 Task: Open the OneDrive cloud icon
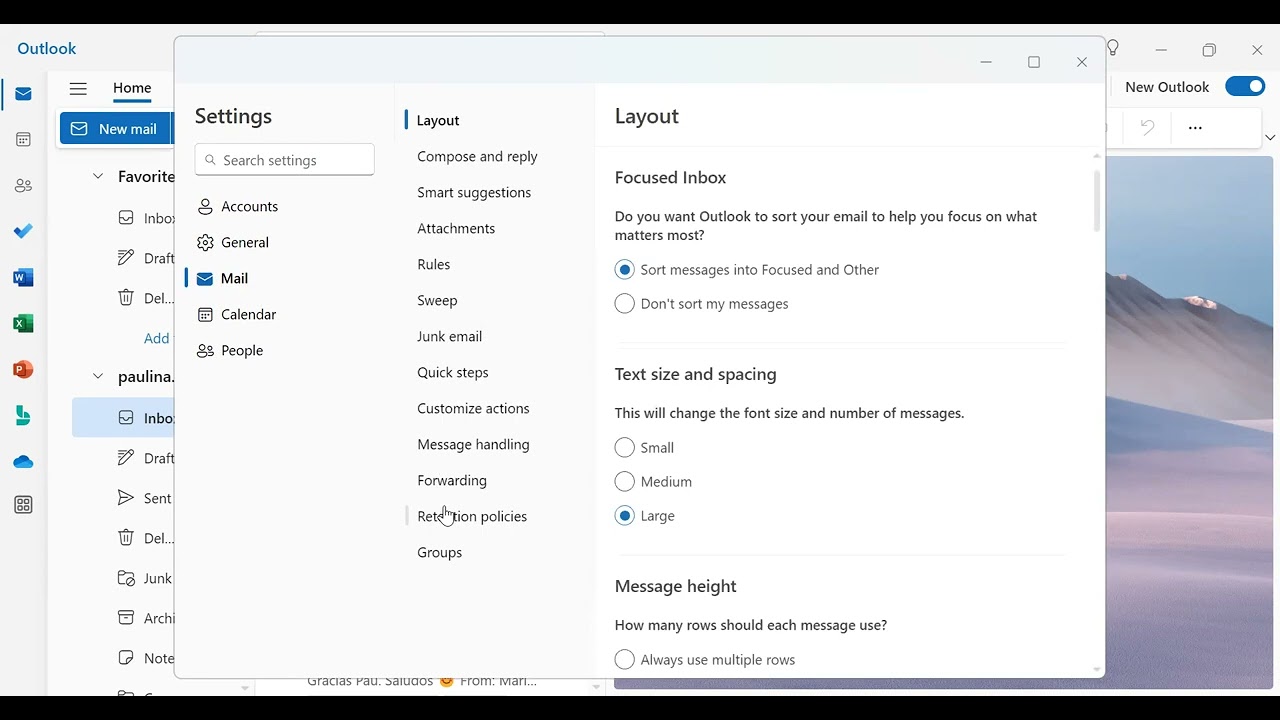click(x=23, y=462)
